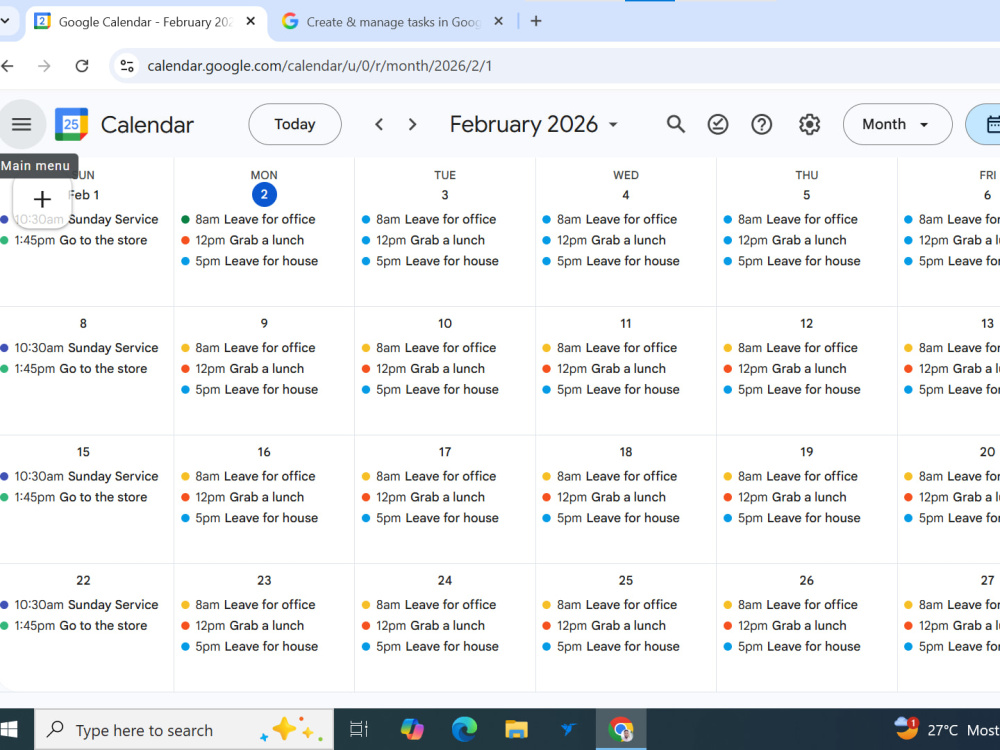Viewport: 1000px width, 750px height.
Task: View site information icon in address bar
Action: coord(127,66)
